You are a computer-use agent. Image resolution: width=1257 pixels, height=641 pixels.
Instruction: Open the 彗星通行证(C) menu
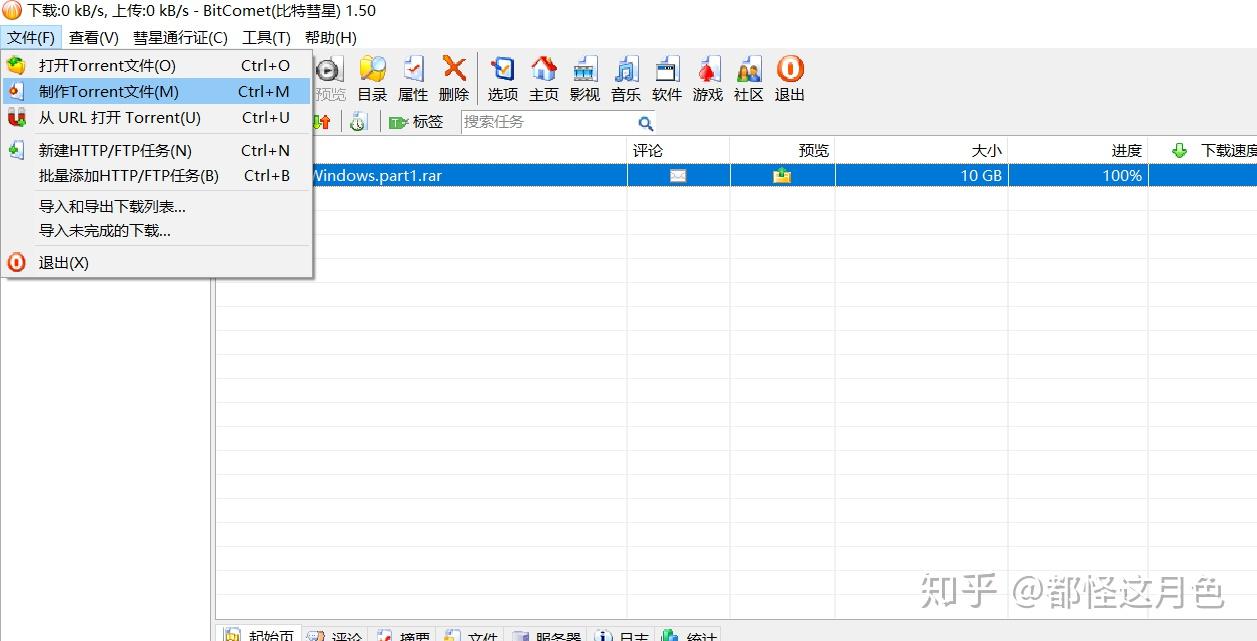[180, 38]
